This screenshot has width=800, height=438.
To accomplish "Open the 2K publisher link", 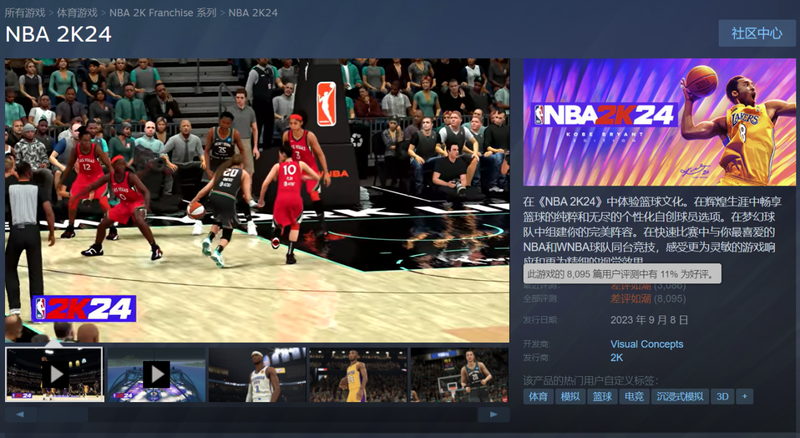I will click(616, 357).
